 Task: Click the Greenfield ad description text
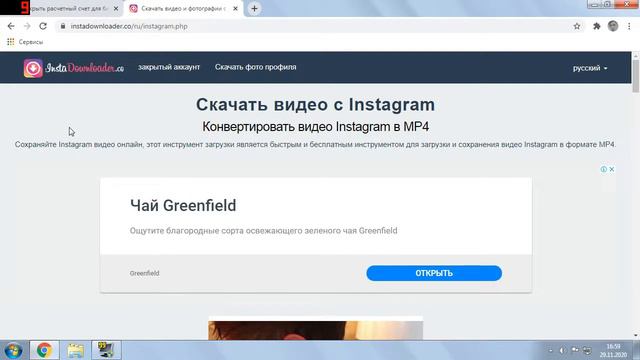click(263, 231)
